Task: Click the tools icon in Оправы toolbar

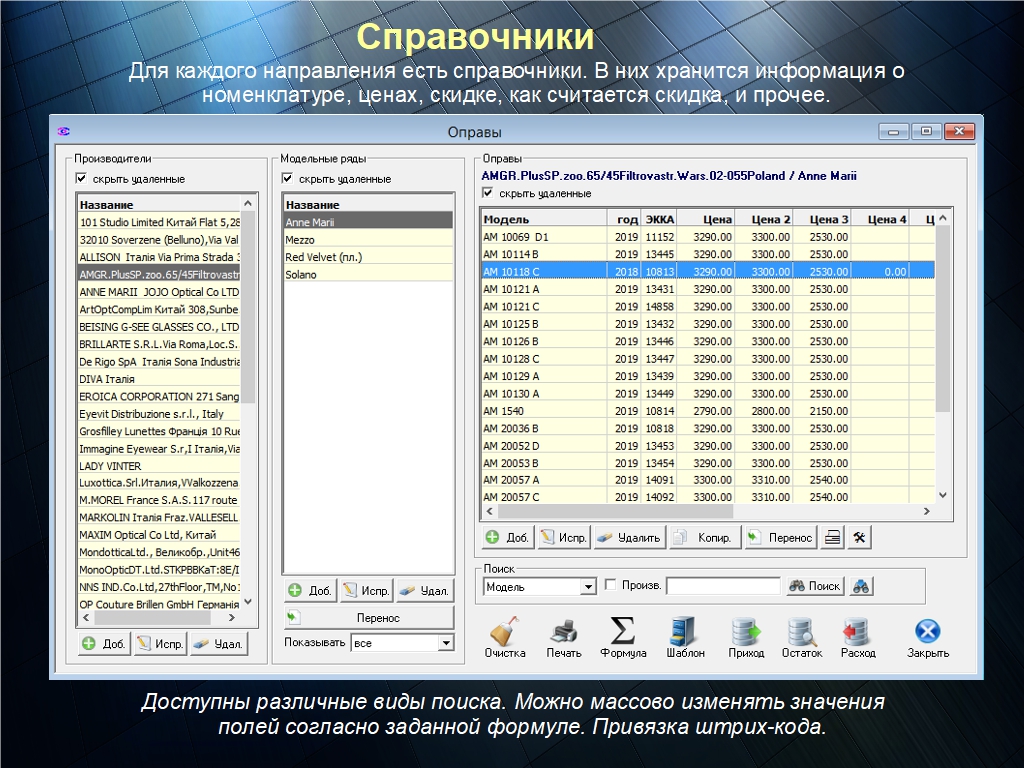Action: coord(859,537)
